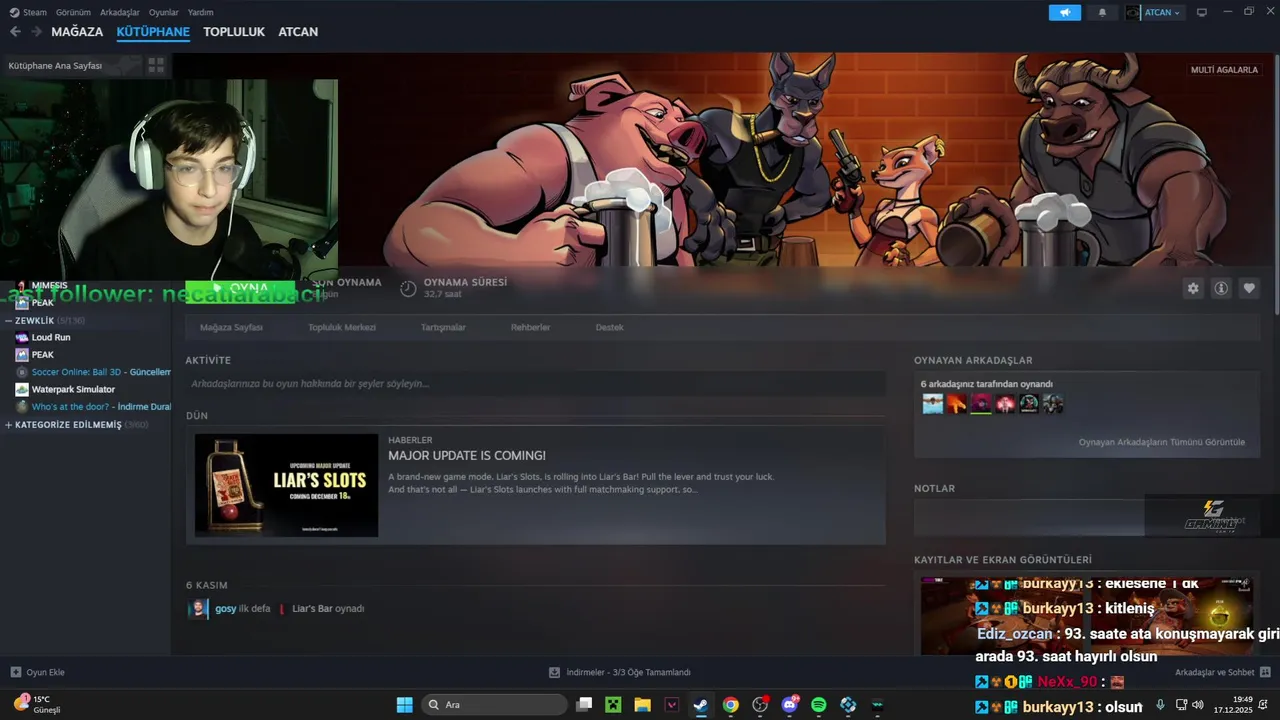
Task: Click the Windows Start button
Action: (405, 705)
